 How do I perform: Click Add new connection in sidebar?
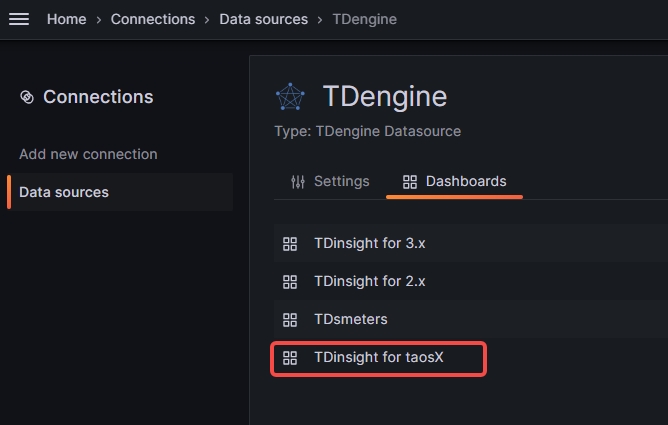coord(88,154)
